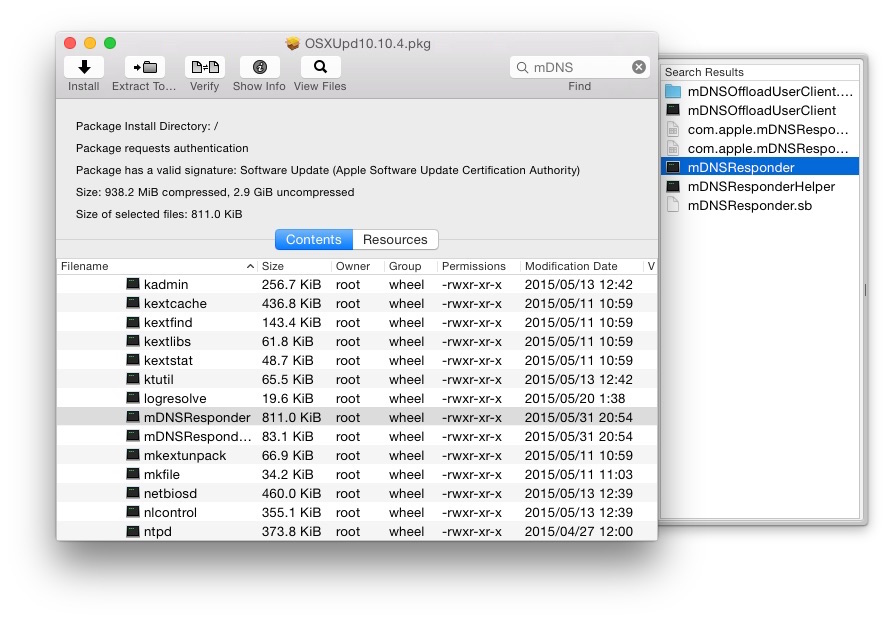Click the OSXUpd10.10.4.pkg title icon
885x621 pixels.
click(292, 43)
